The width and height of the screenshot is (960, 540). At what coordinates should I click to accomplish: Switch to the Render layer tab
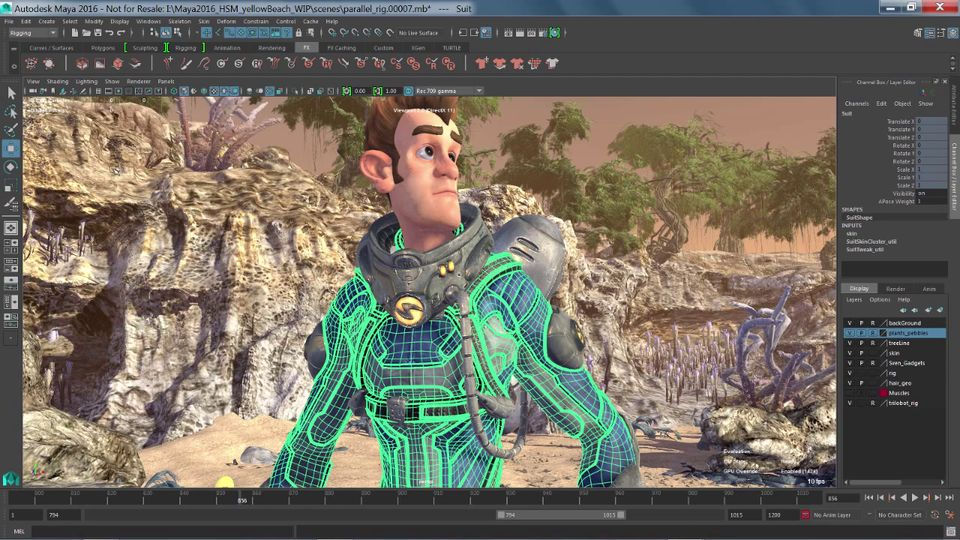click(895, 288)
